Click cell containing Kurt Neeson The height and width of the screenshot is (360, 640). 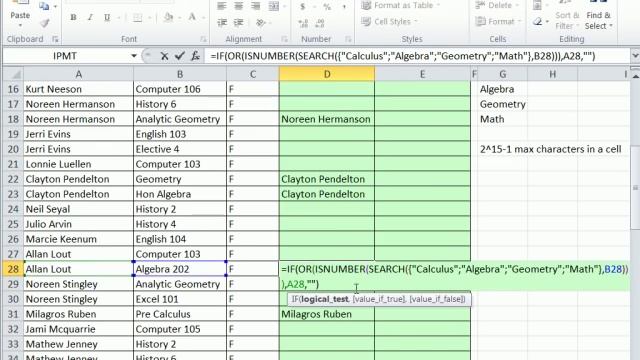coord(78,89)
